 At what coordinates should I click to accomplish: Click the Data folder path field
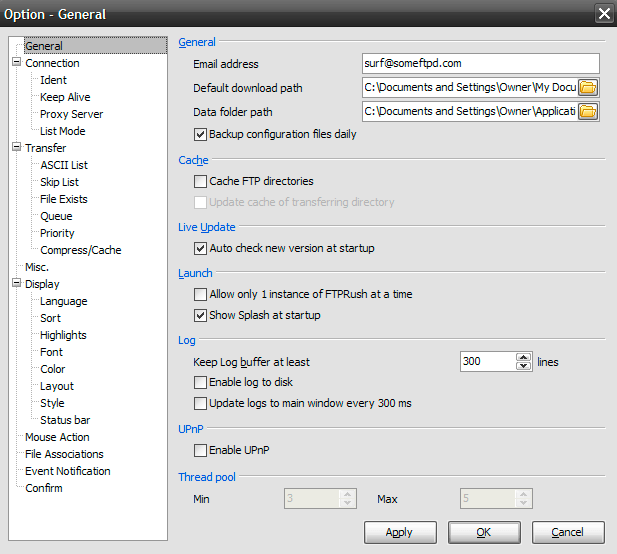tap(470, 112)
